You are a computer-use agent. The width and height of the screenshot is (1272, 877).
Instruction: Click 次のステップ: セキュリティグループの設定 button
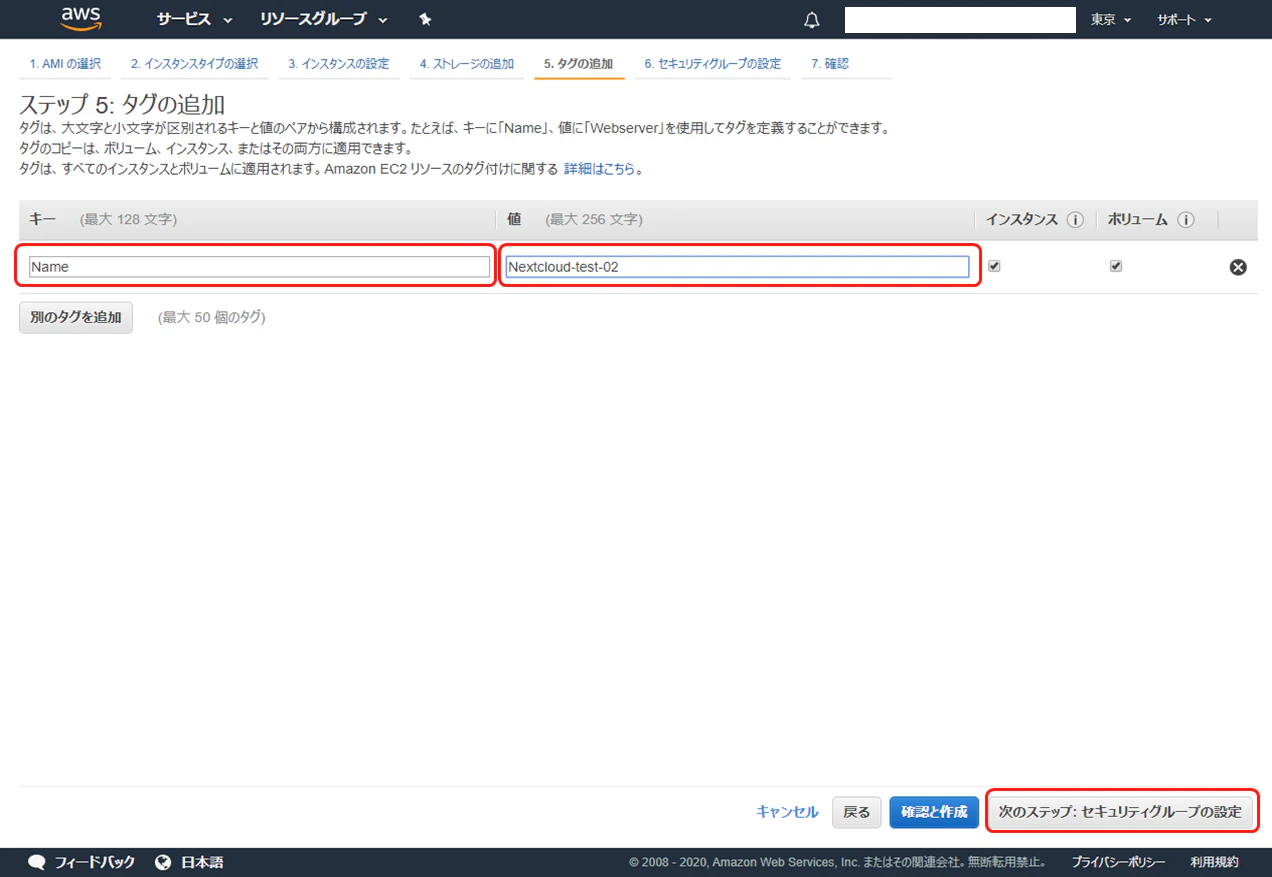(x=1120, y=812)
